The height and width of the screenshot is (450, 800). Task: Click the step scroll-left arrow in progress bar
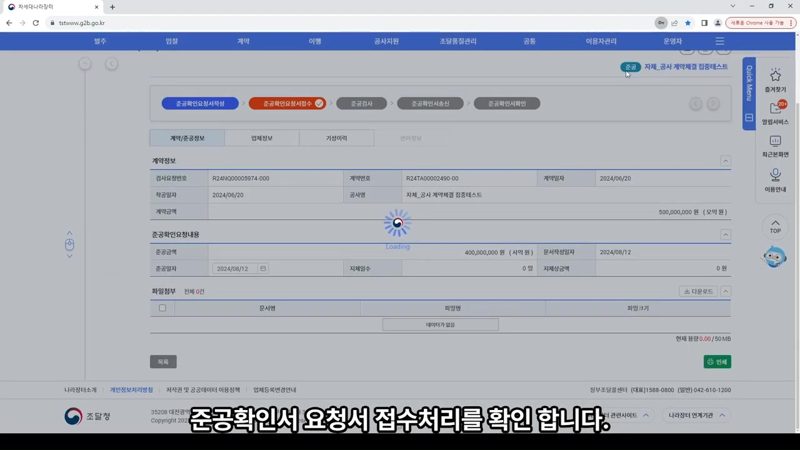[696, 104]
